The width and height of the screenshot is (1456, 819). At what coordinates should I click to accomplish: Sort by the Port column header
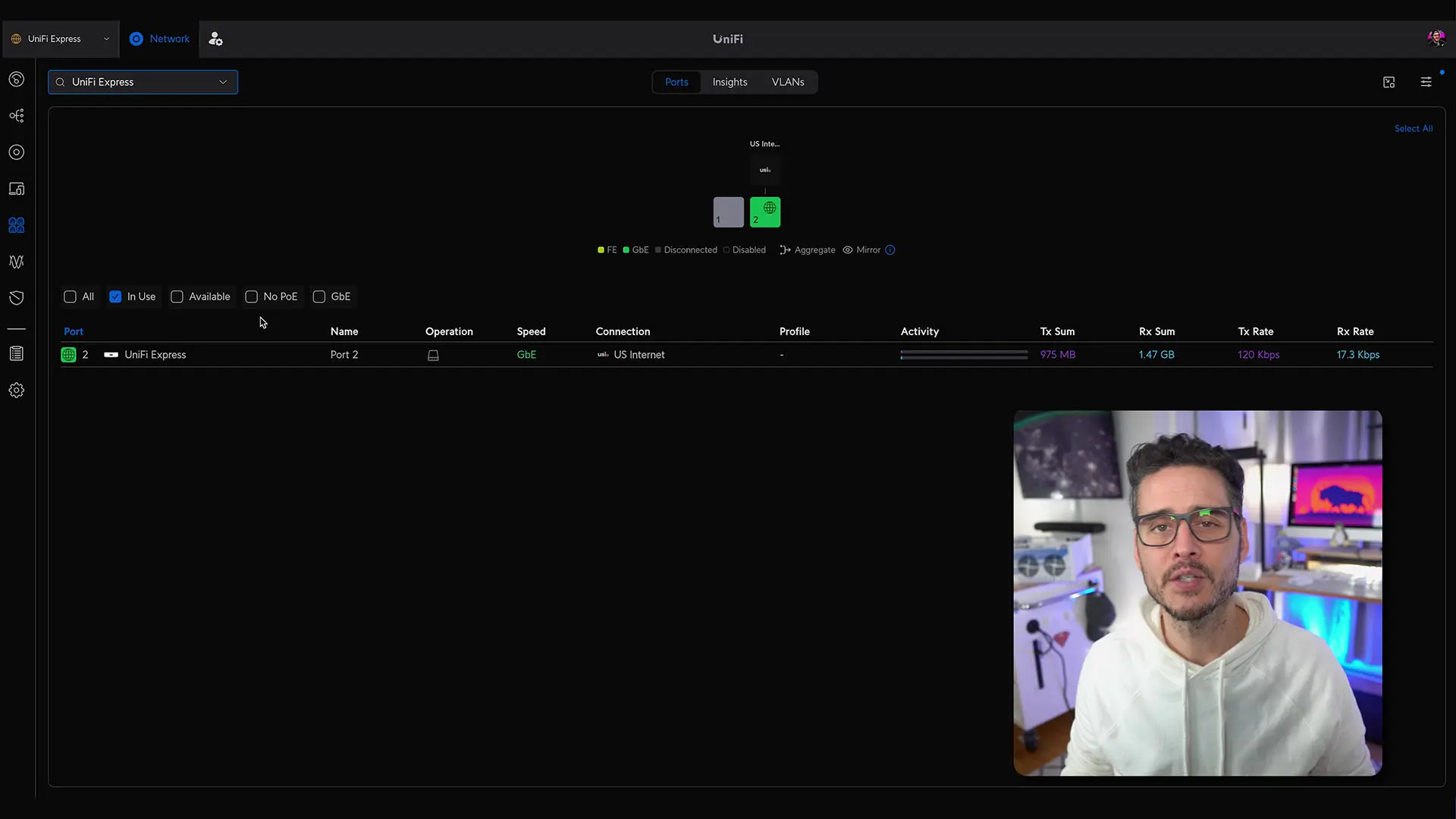[x=74, y=331]
